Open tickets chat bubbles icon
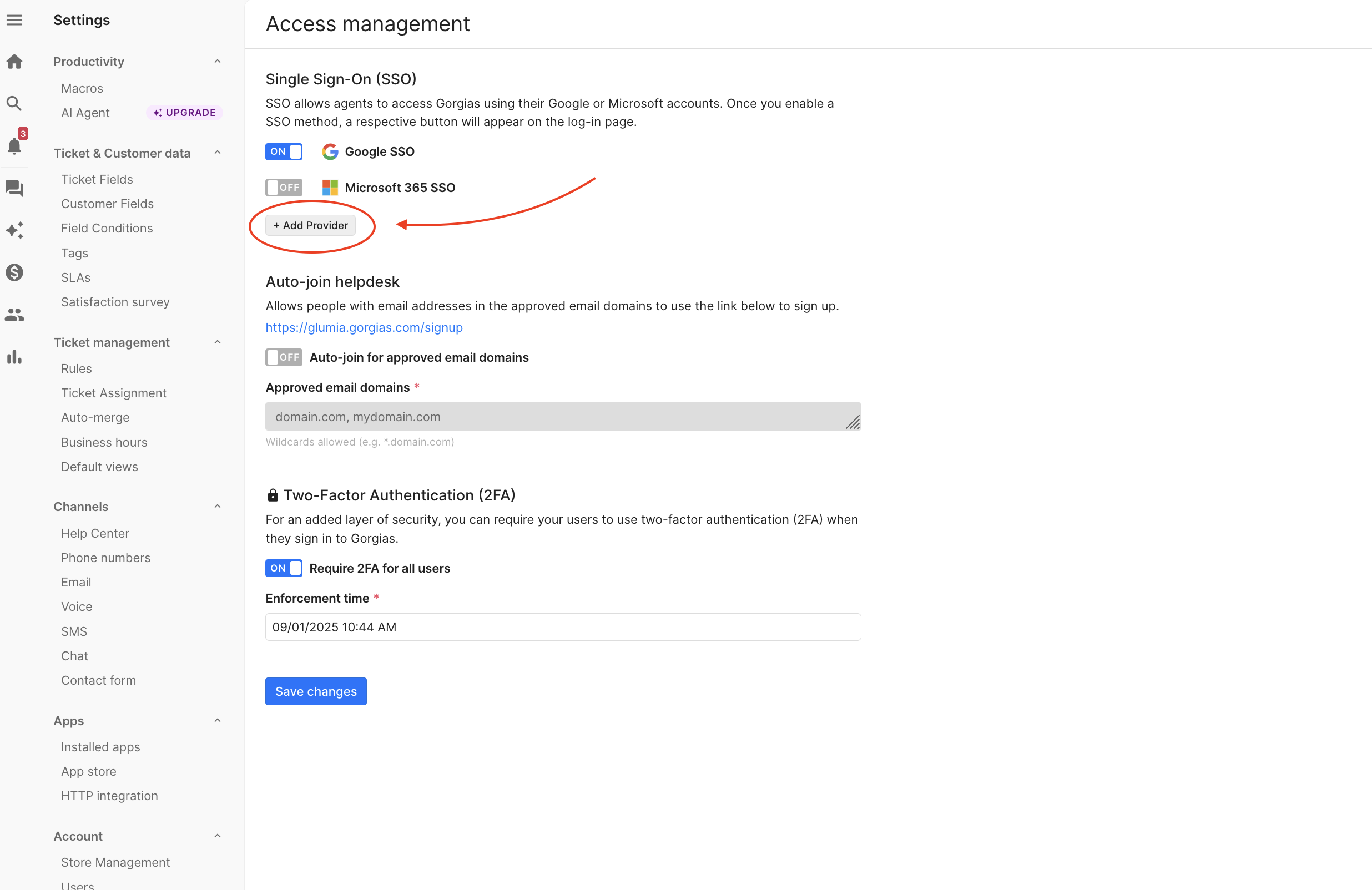1372x890 pixels. tap(14, 188)
